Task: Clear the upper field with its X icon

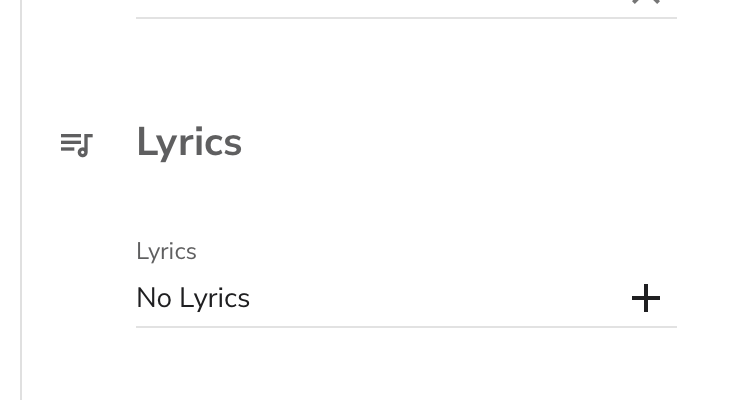Action: [646, 2]
